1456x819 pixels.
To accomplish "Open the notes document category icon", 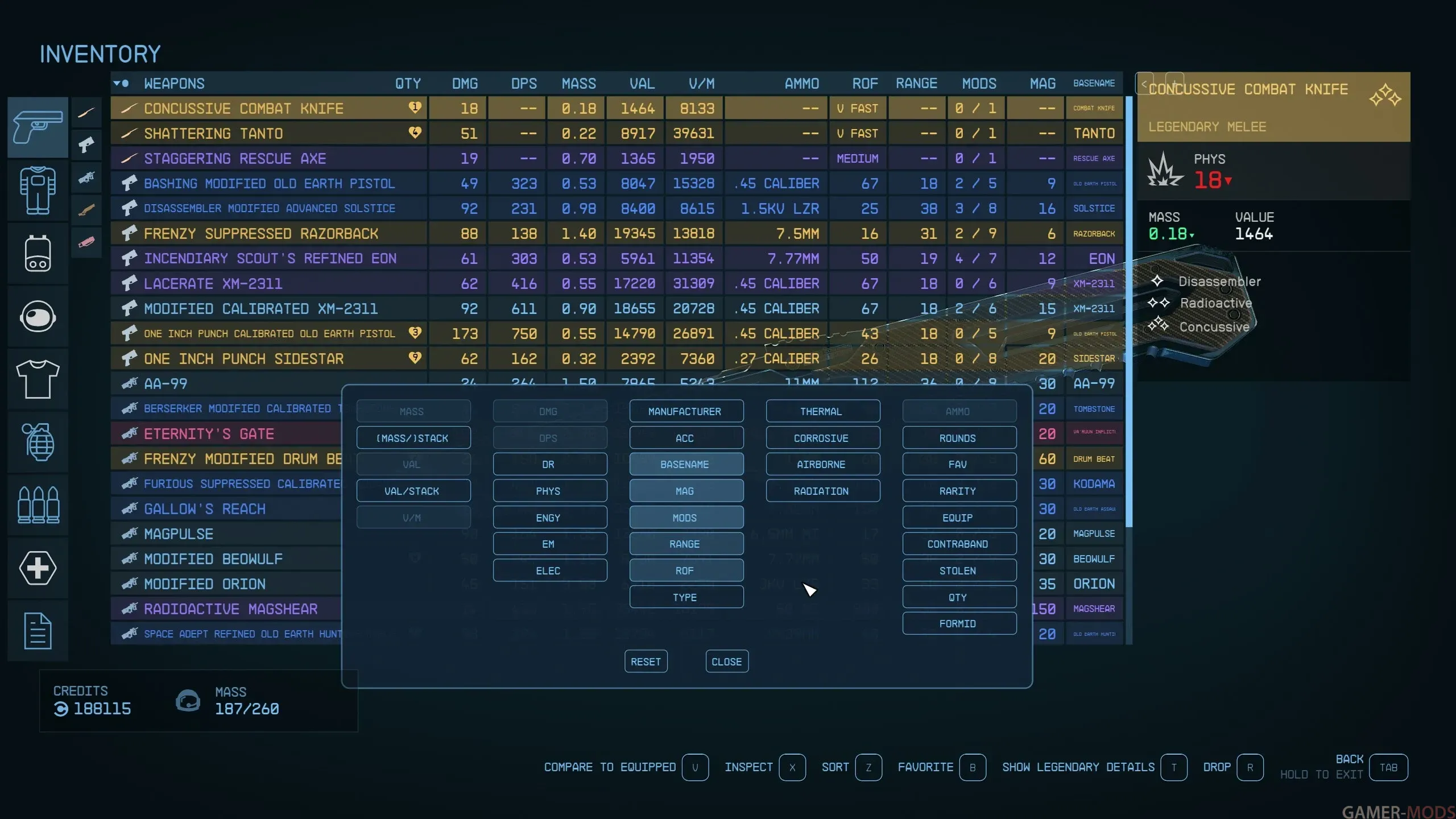I will [x=38, y=630].
